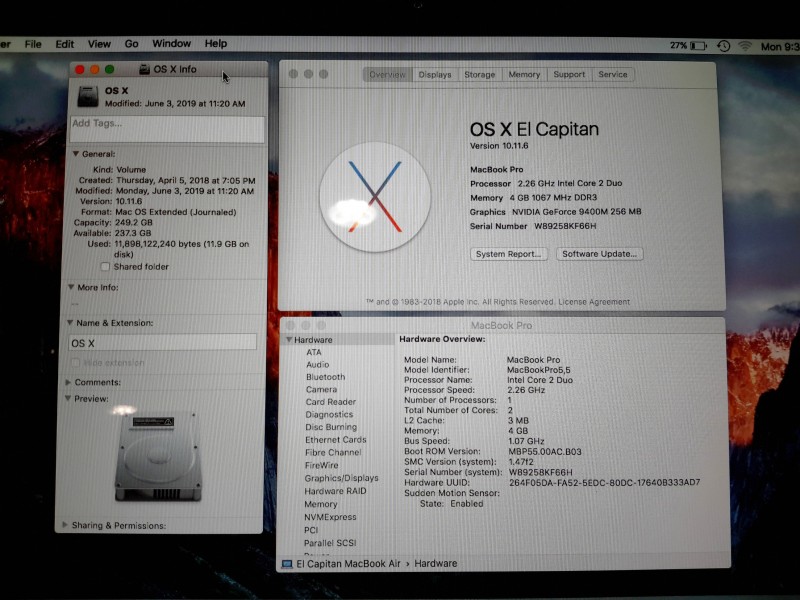This screenshot has height=600, width=800.
Task: Click the Add Tags field
Action: (167, 129)
